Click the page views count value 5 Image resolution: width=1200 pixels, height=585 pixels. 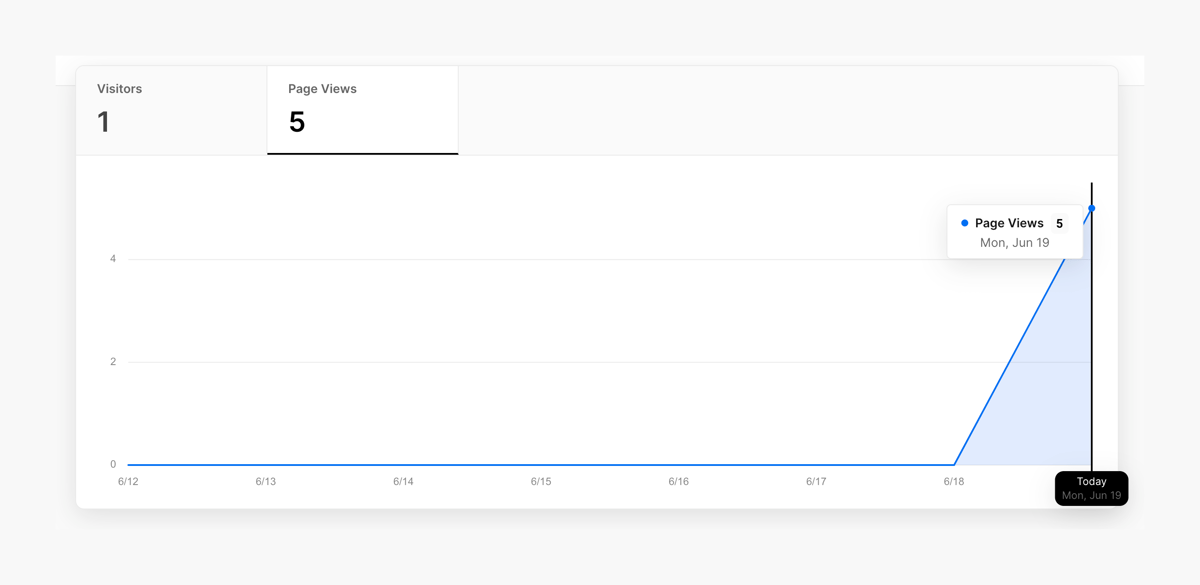click(x=295, y=122)
